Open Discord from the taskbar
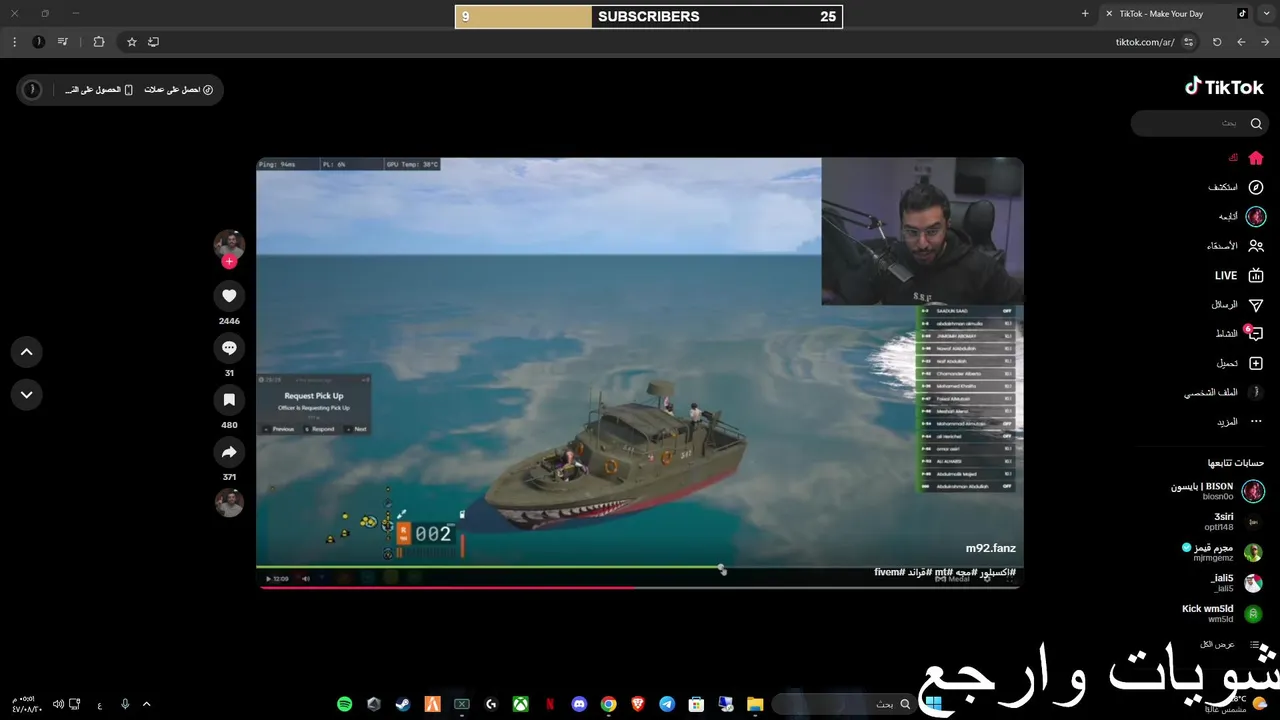 (x=579, y=704)
